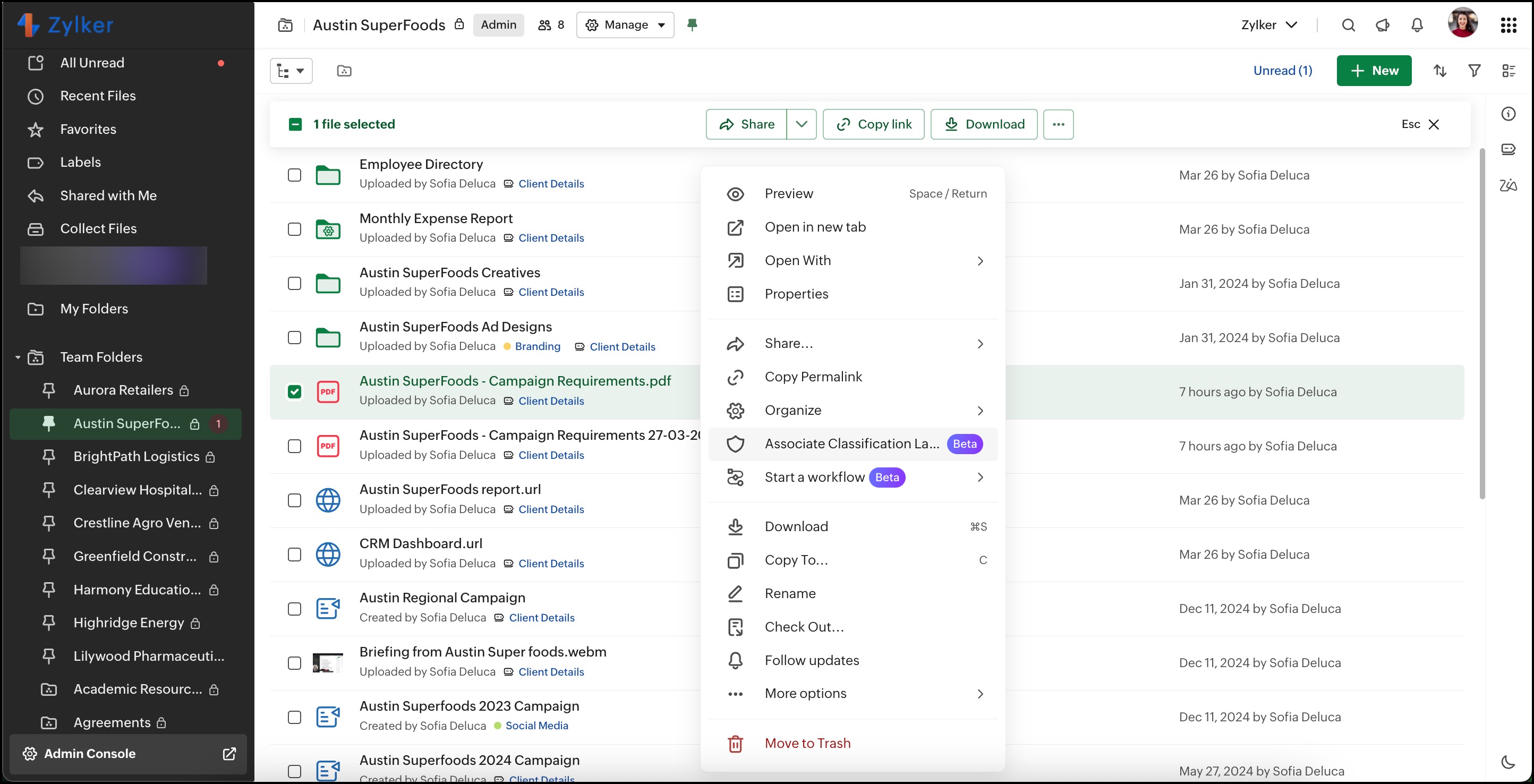Open the tree view dropdown in the toolbar
Screen dimensions: 1534x784
click(291, 71)
